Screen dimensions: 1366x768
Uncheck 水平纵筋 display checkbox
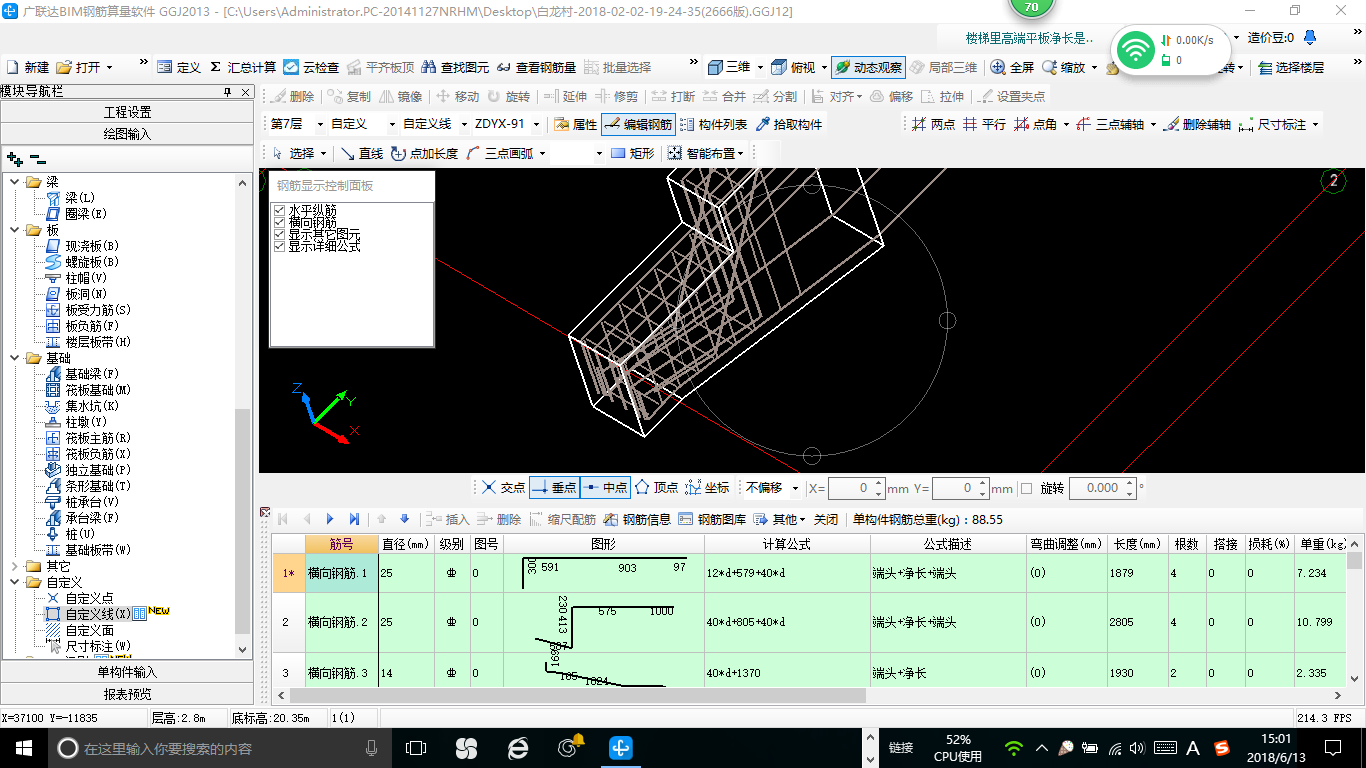279,210
